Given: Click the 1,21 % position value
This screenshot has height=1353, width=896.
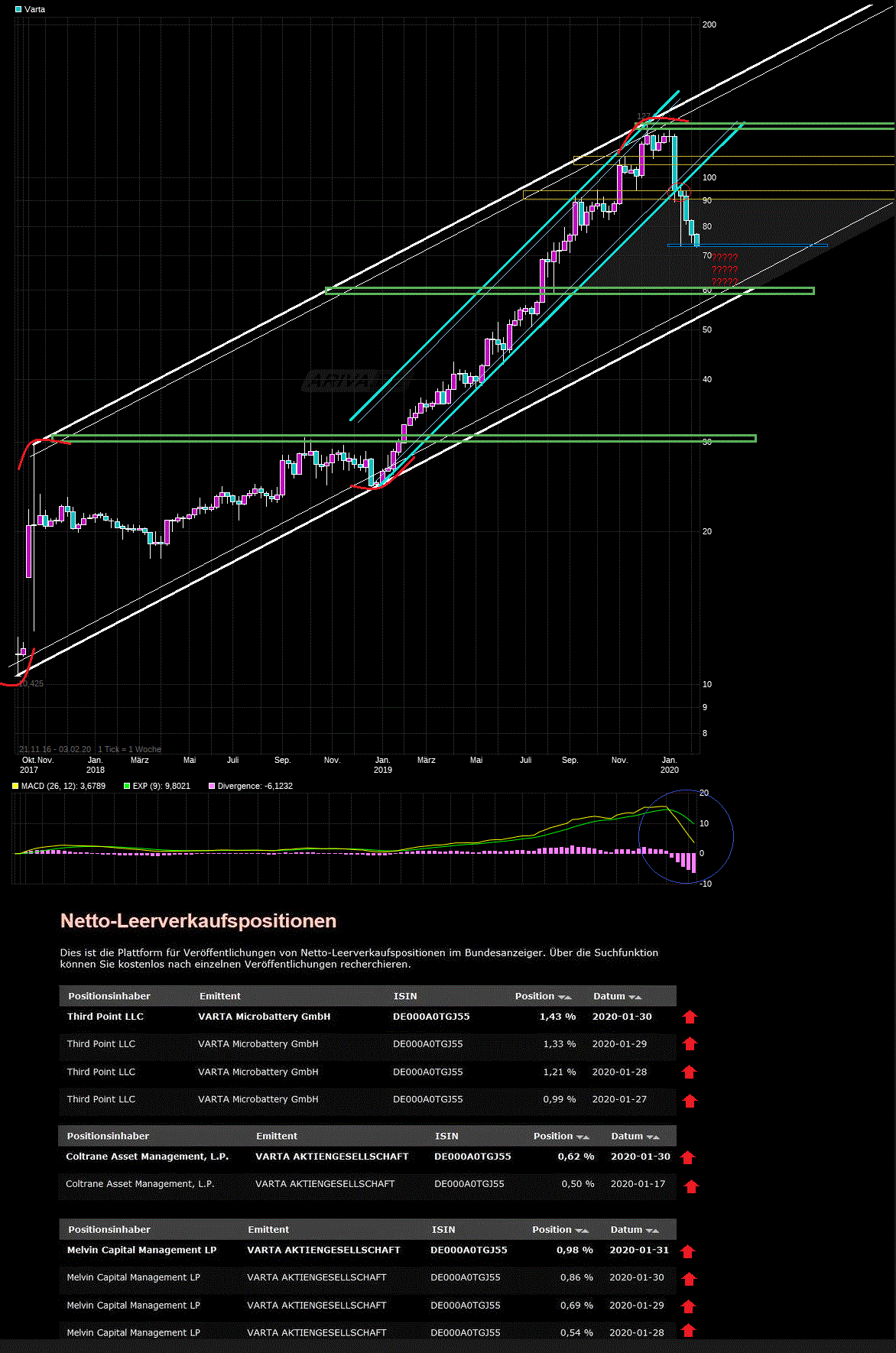Looking at the screenshot, I should click(x=560, y=1072).
